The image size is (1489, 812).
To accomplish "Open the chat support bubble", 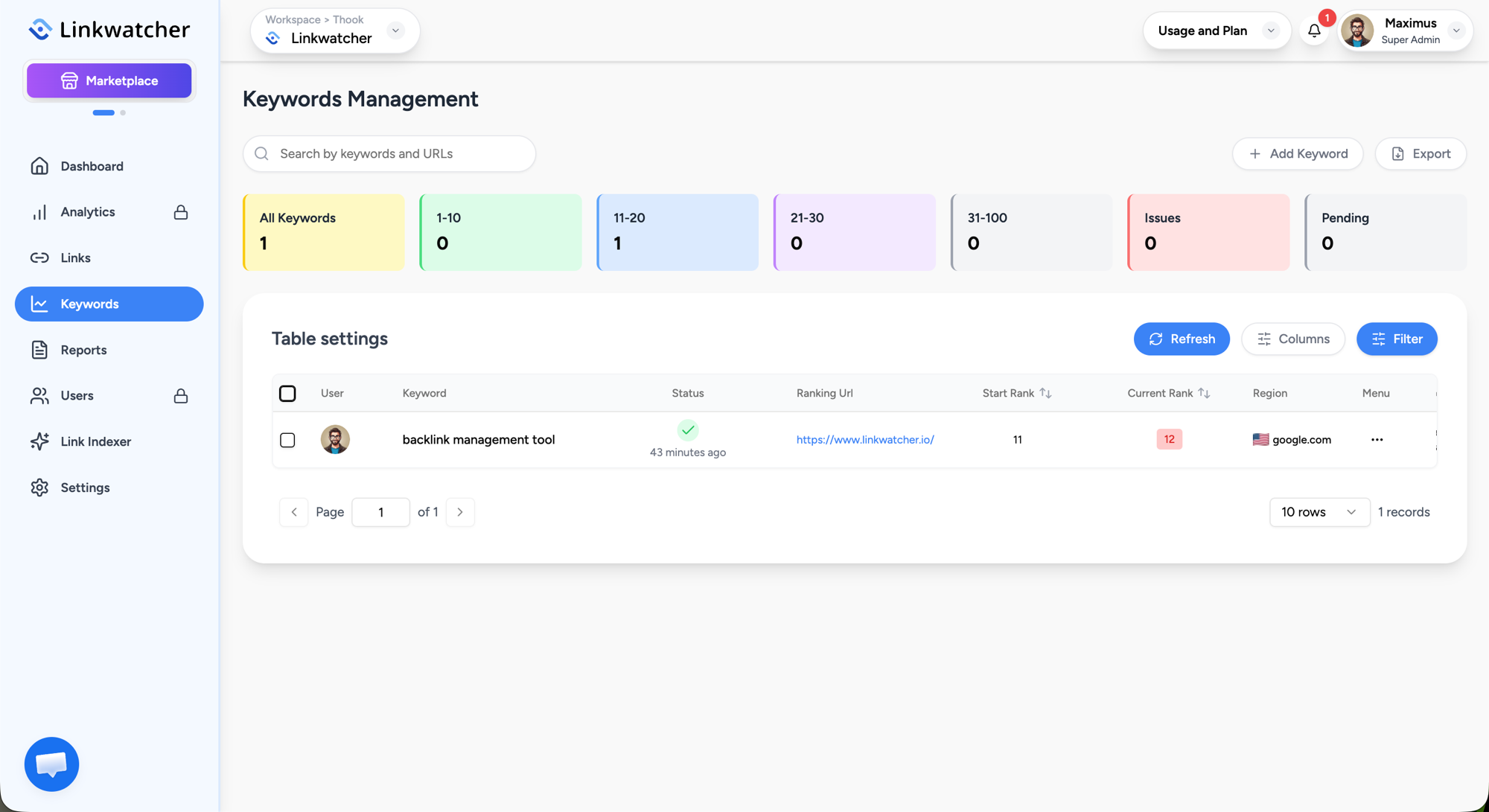I will click(51, 764).
